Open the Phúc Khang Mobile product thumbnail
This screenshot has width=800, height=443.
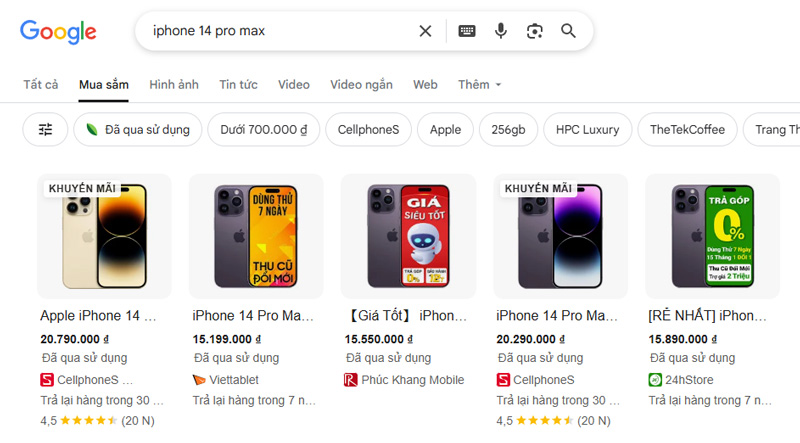tap(408, 236)
